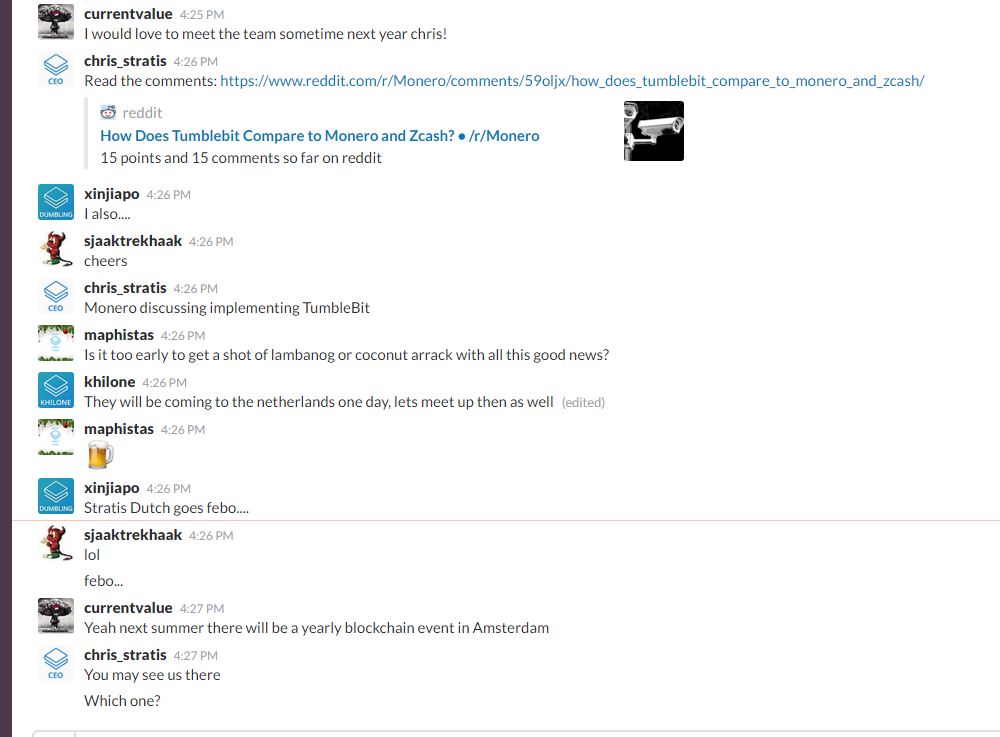The height and width of the screenshot is (737, 1000).
Task: Open khilone's blue Stratis avatar
Action: coord(55,390)
